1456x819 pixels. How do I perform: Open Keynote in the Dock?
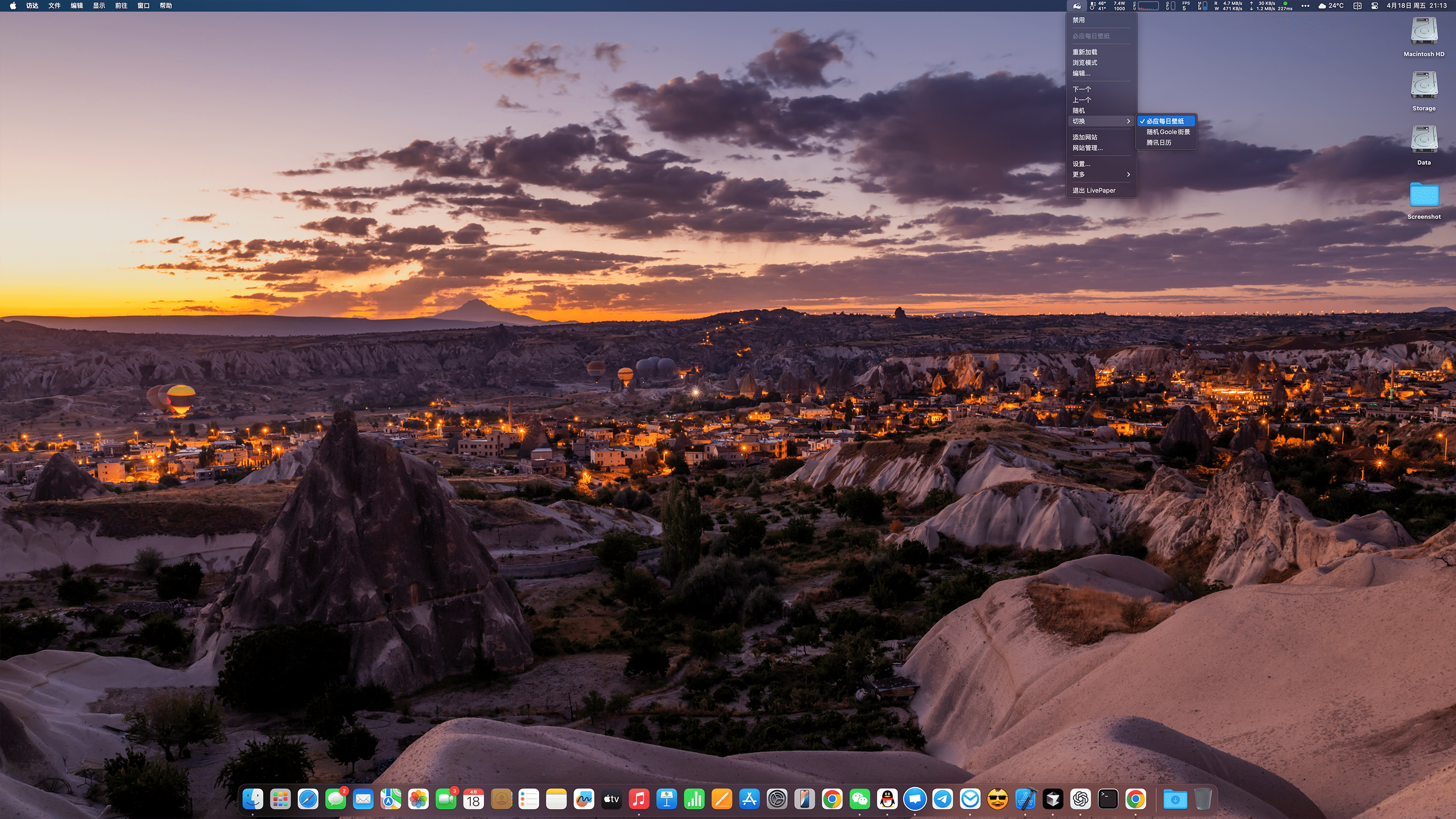[x=667, y=799]
